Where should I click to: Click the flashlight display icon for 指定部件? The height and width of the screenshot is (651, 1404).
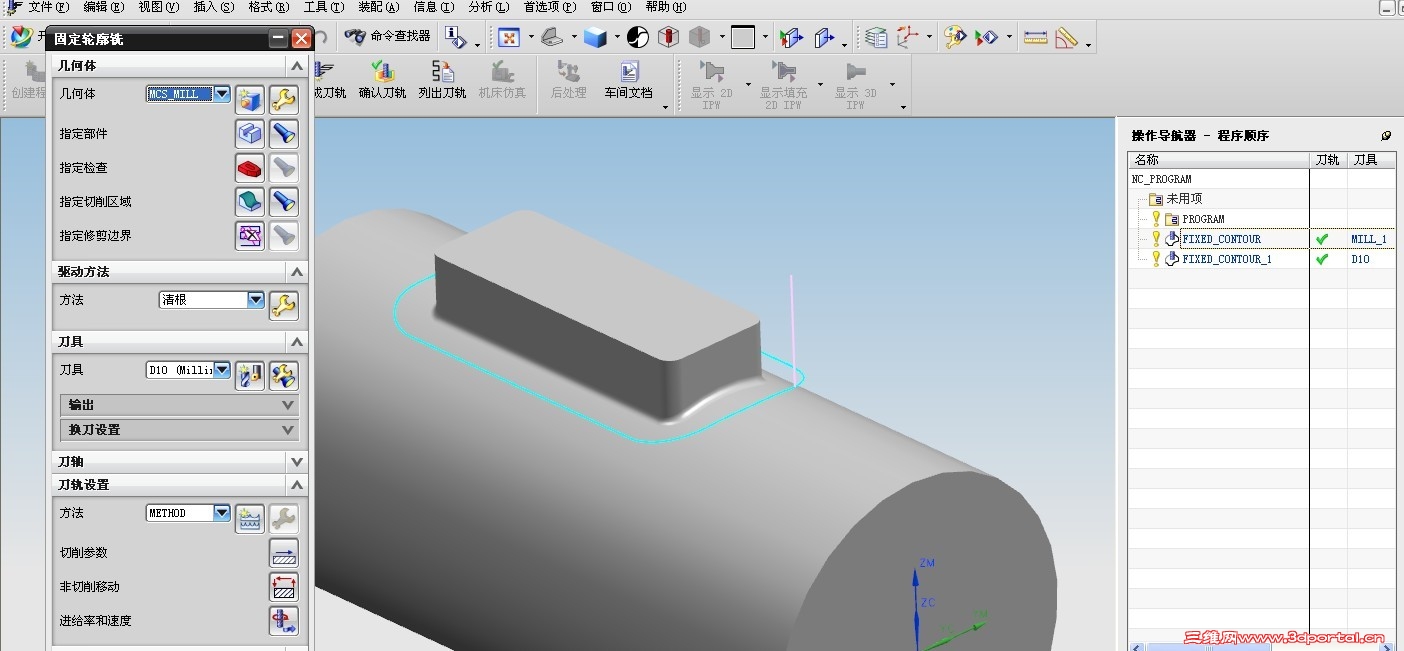pos(284,134)
